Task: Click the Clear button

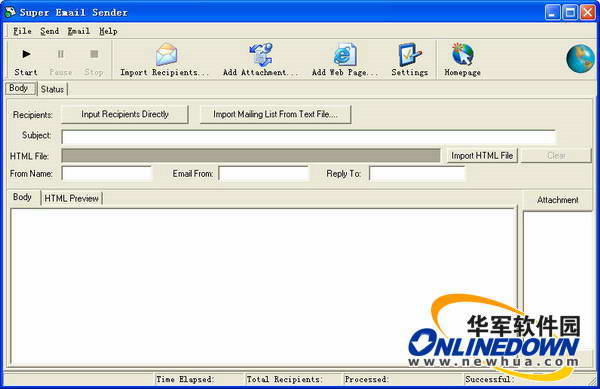Action: point(556,156)
